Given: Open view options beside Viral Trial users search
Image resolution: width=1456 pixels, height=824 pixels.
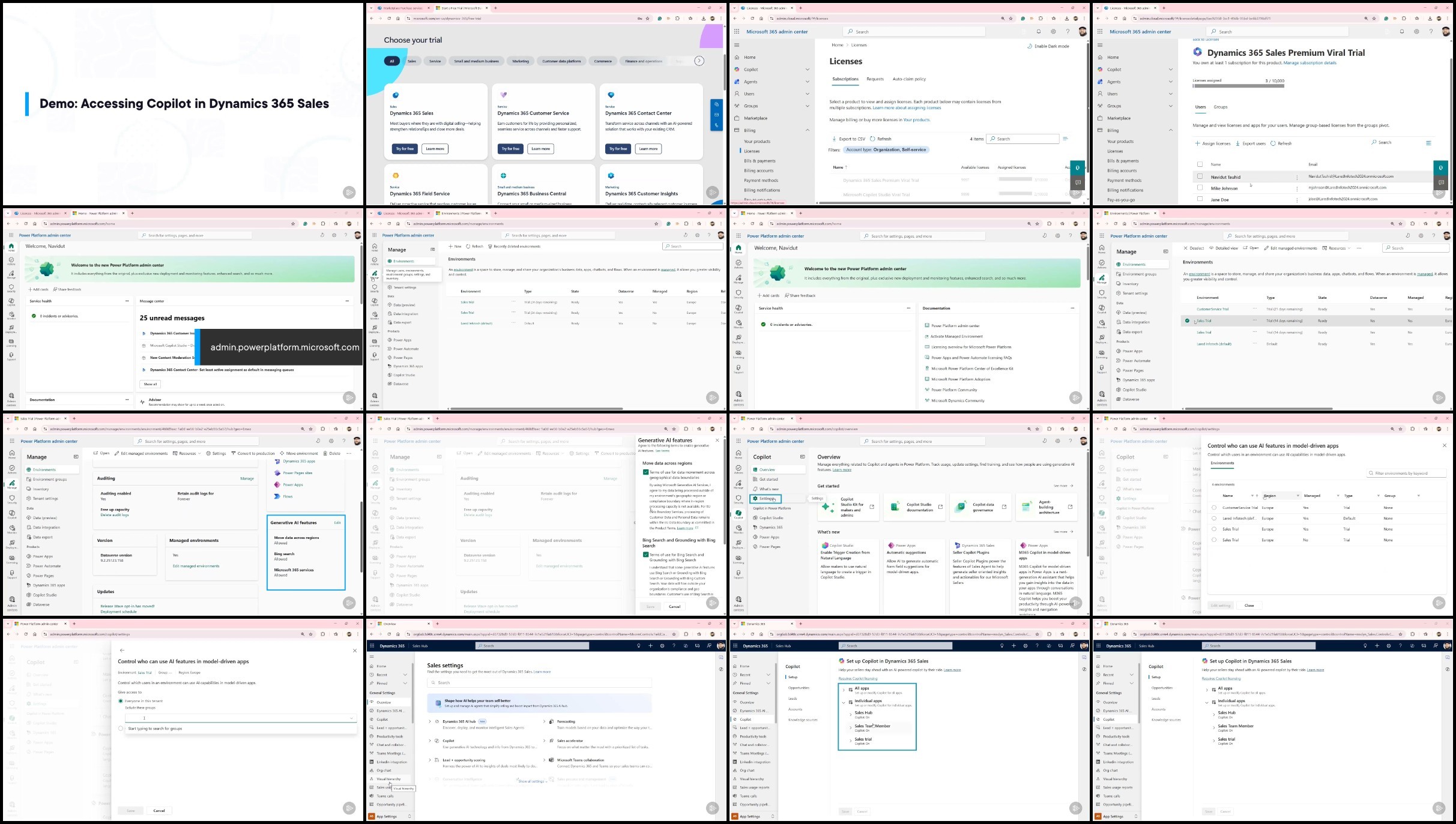Looking at the screenshot, I should [x=1428, y=143].
